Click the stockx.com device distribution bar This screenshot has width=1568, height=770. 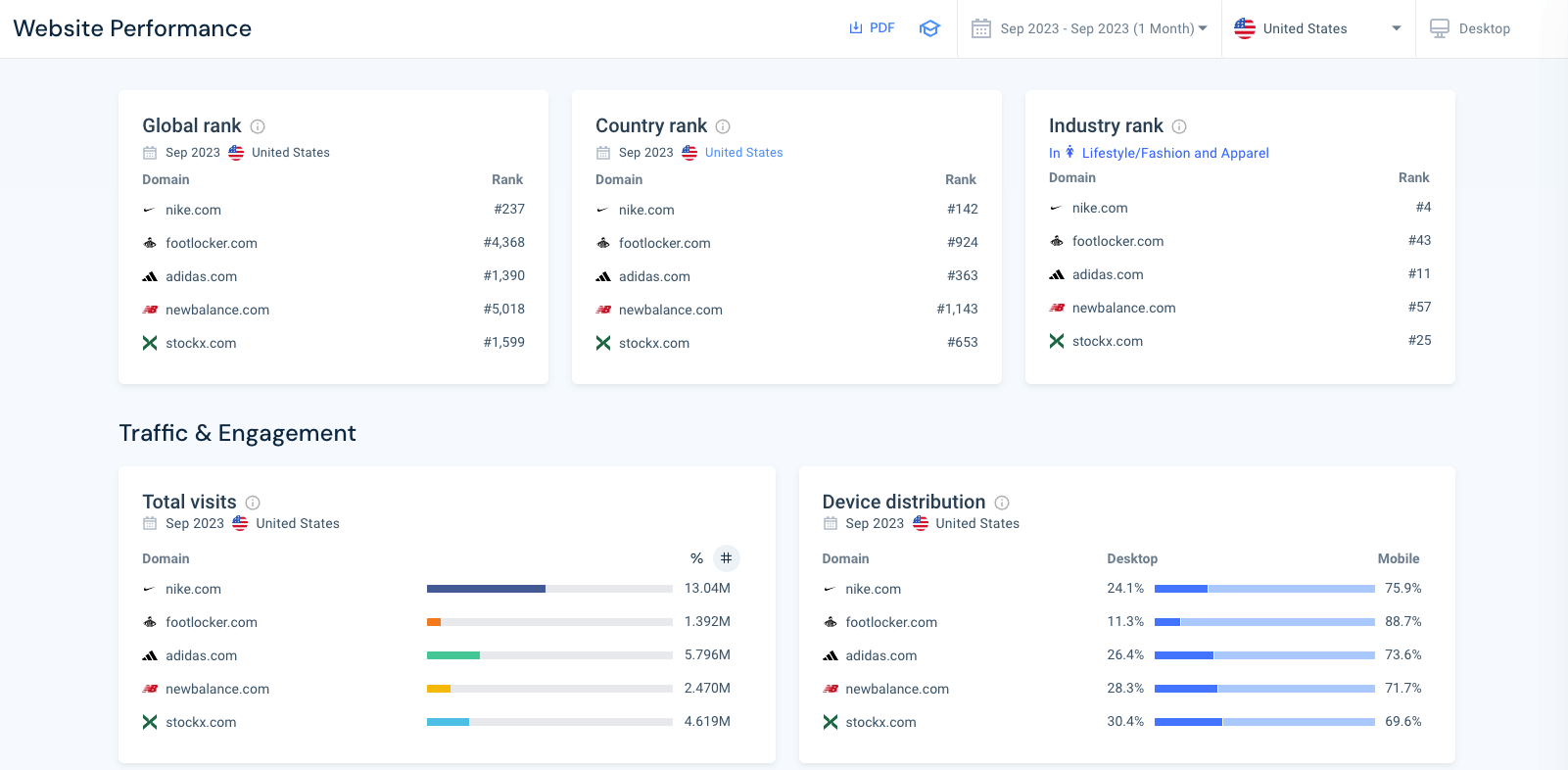[x=1264, y=722]
